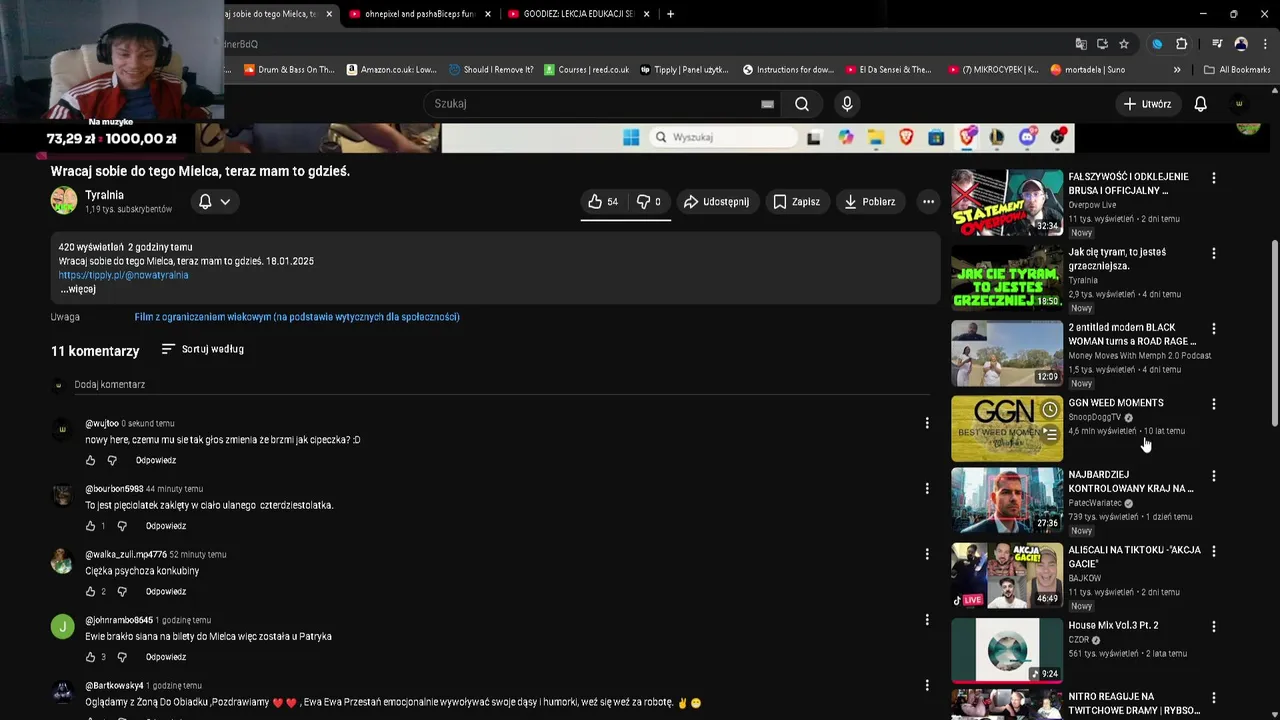This screenshot has height=720, width=1280.
Task: Open the @Bartkowsky4 username link
Action: (114, 686)
